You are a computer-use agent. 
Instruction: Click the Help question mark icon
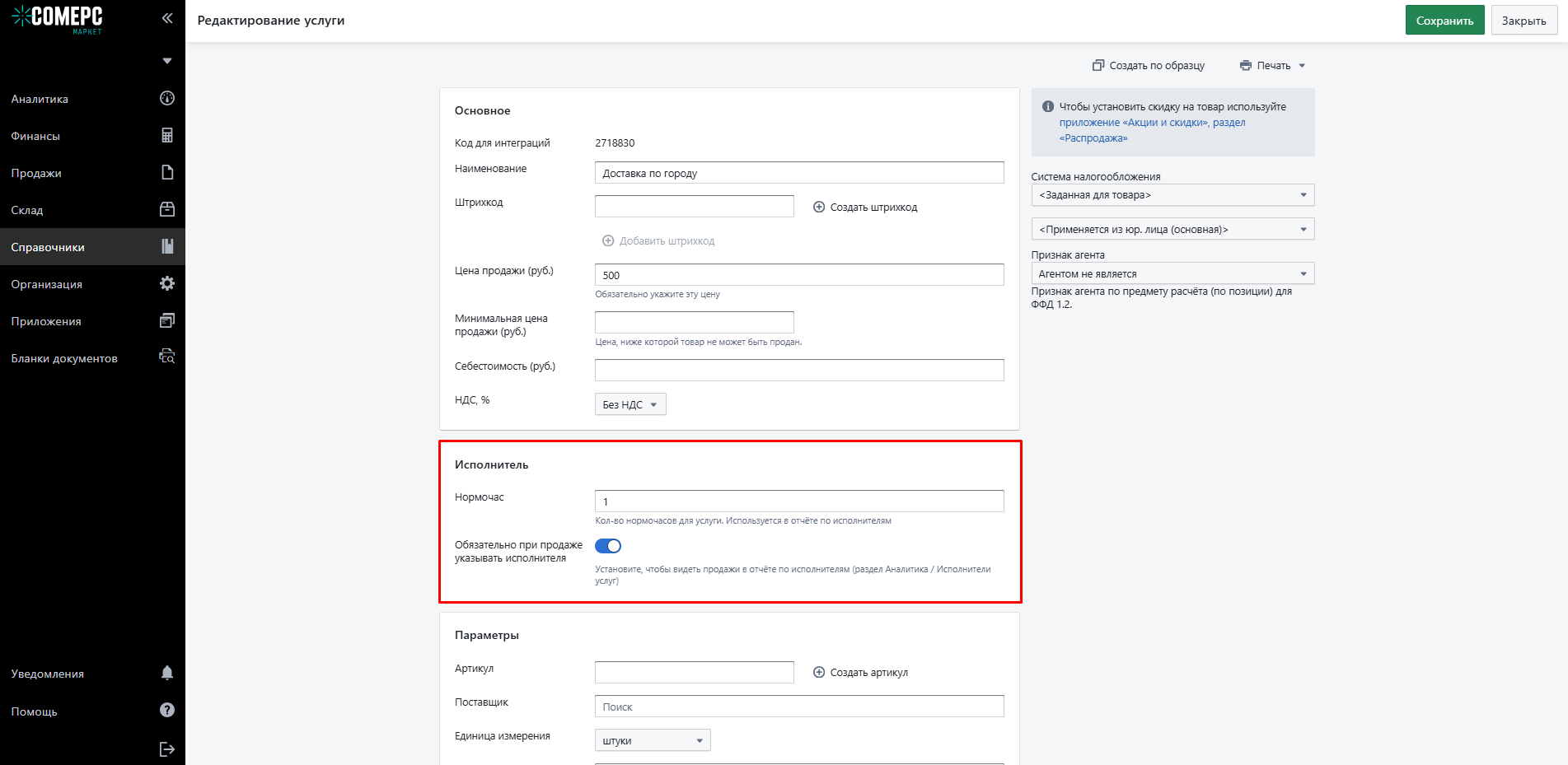(167, 711)
